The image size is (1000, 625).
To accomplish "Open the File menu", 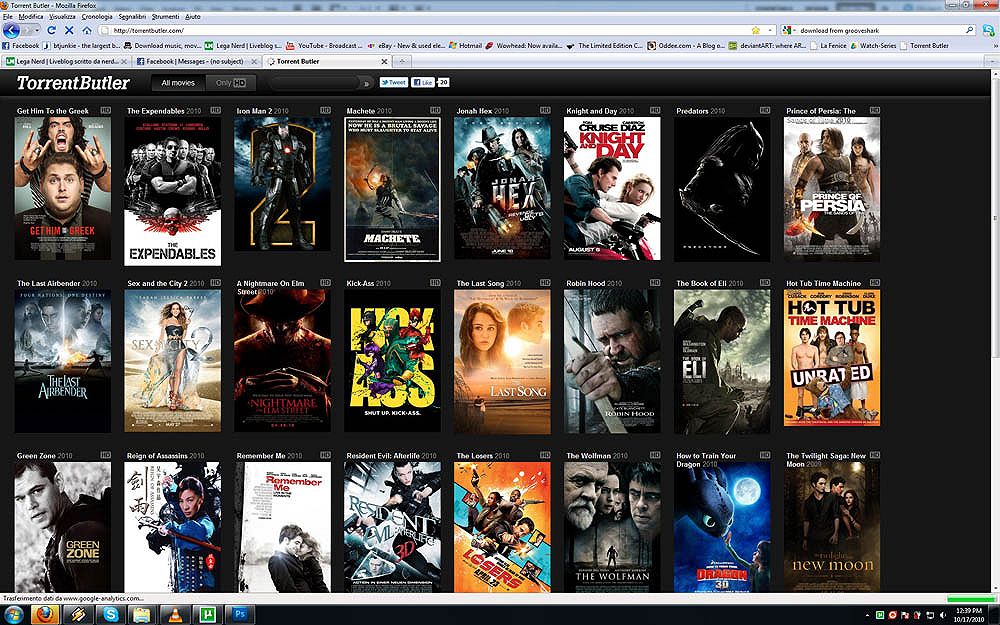I will pyautogui.click(x=8, y=17).
